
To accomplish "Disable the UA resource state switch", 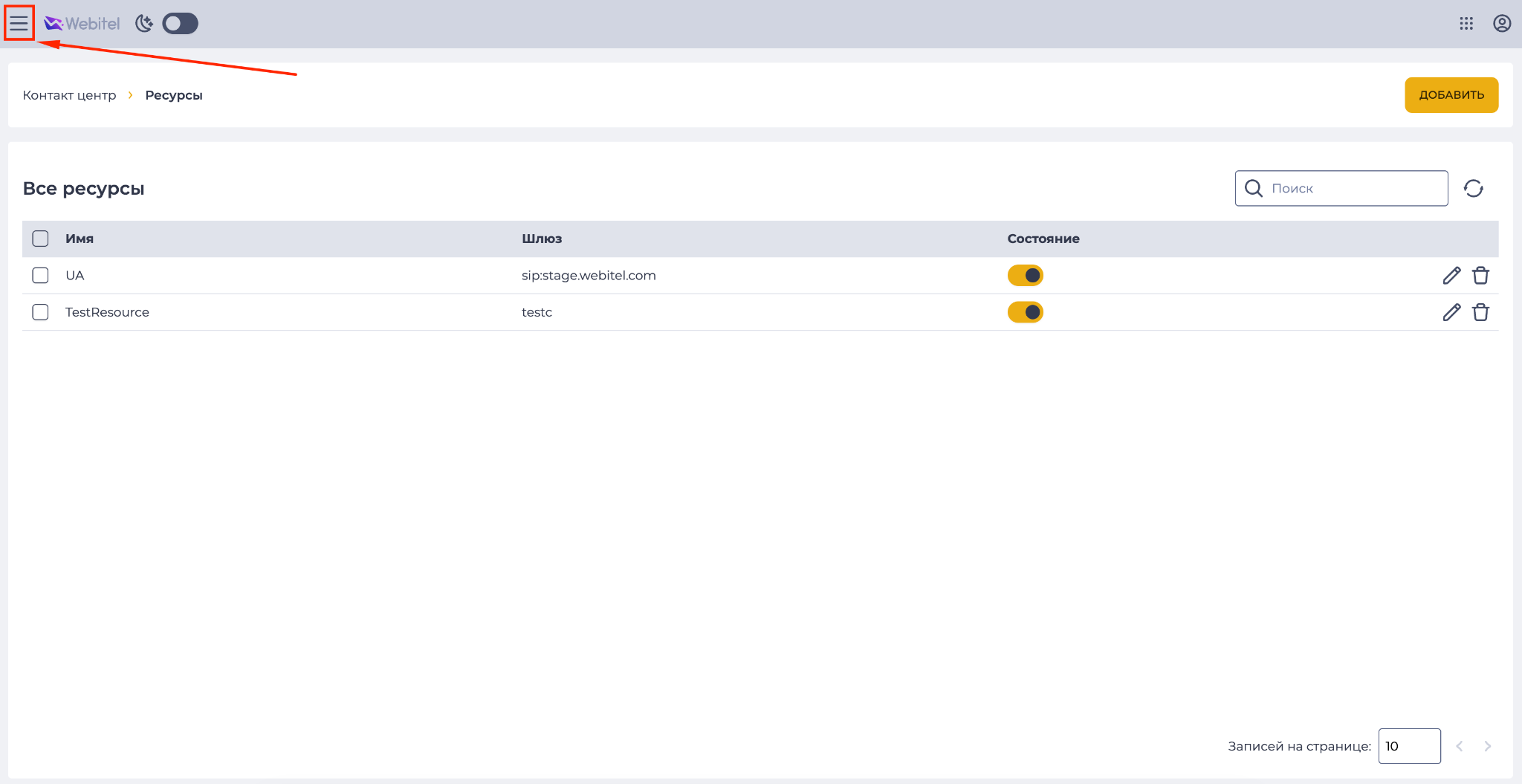I will [1026, 276].
